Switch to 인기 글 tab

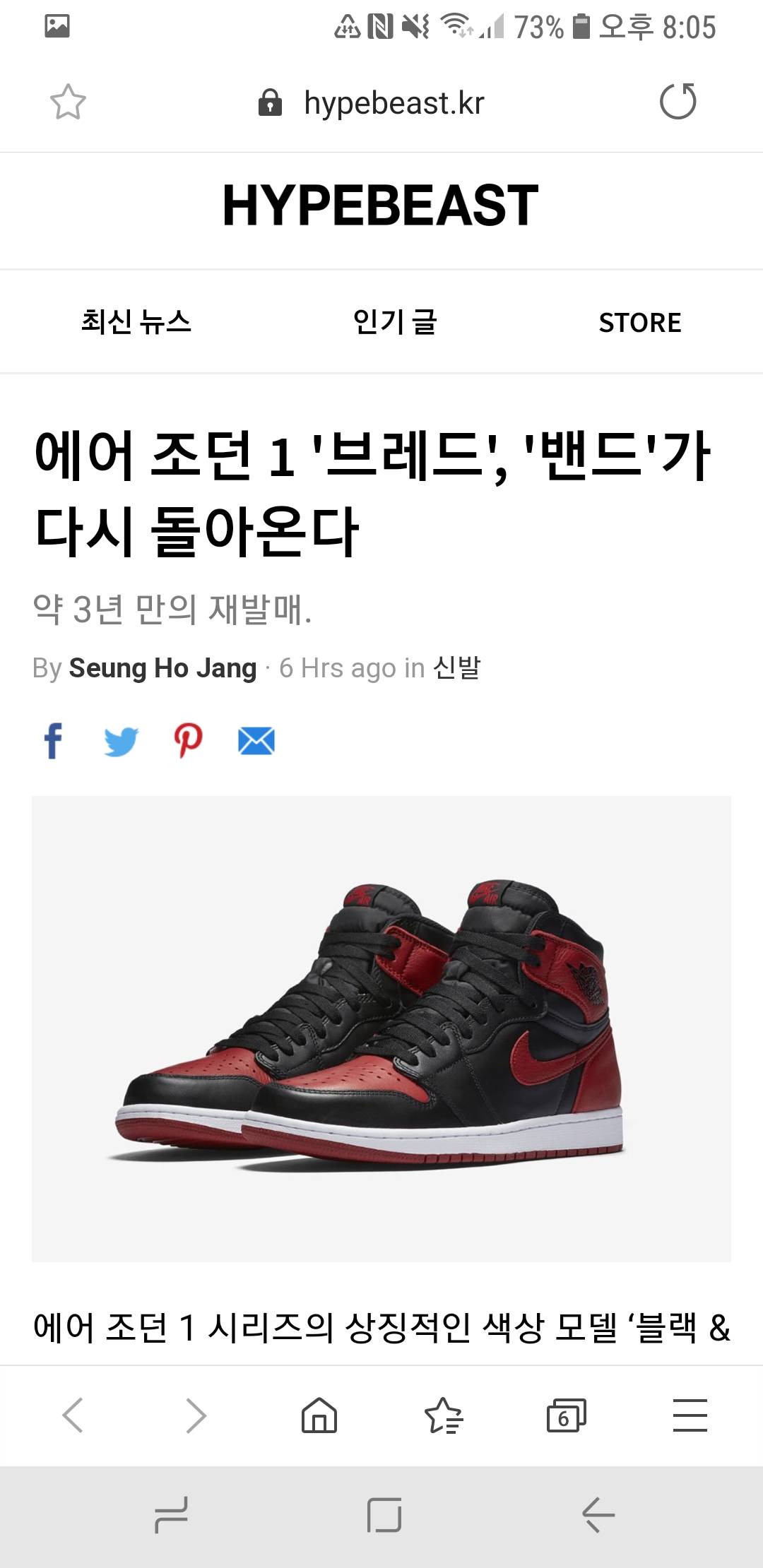(395, 321)
